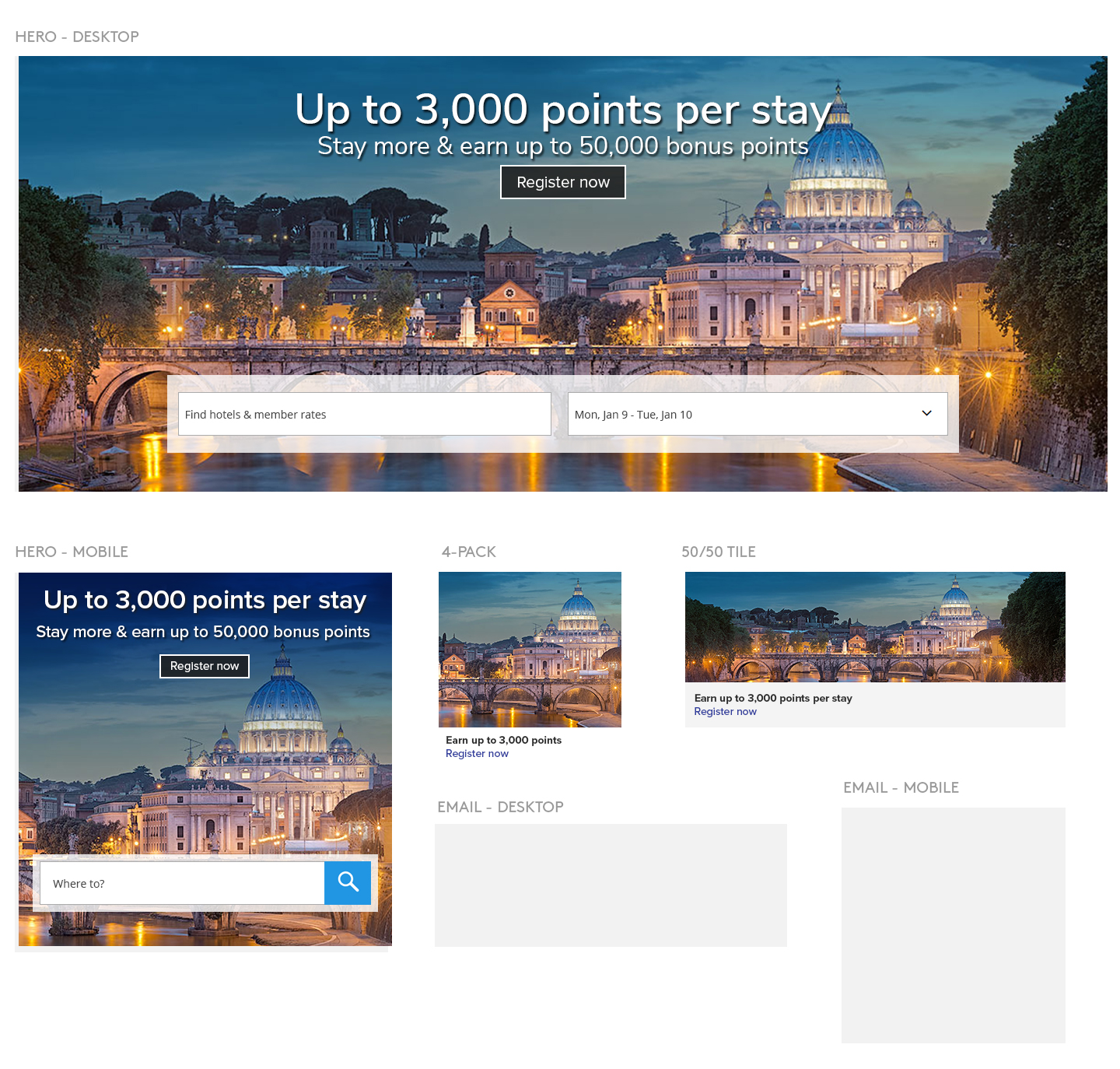Select the 50/50 tile panoramic image
The height and width of the screenshot is (1069, 1120).
coord(875,627)
